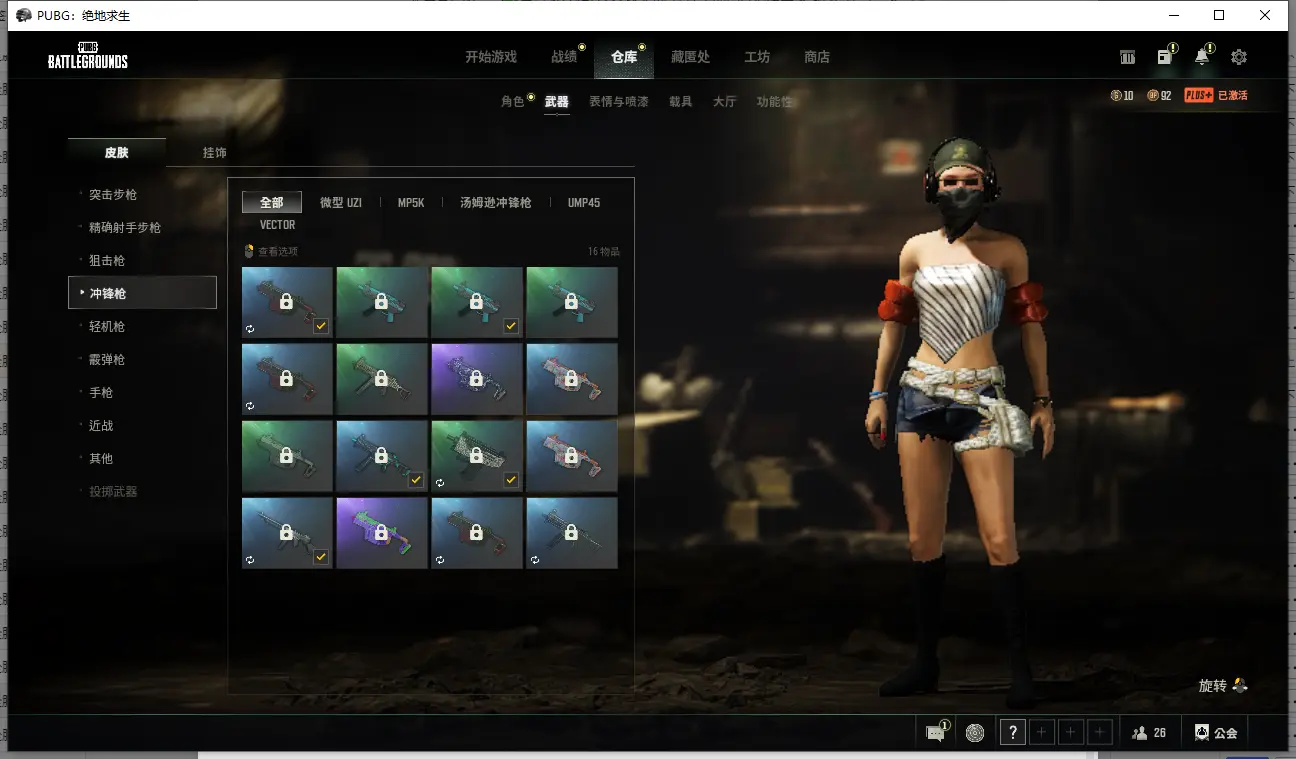Toggle the checkmark on the third skin in row one
The width and height of the screenshot is (1296, 759).
[511, 326]
